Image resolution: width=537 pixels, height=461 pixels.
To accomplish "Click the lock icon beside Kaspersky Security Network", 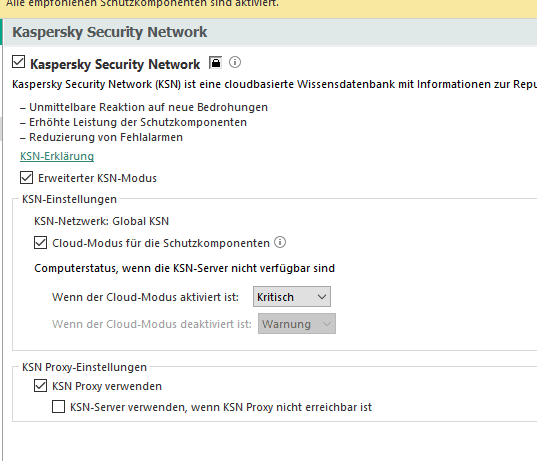I will pyautogui.click(x=215, y=63).
